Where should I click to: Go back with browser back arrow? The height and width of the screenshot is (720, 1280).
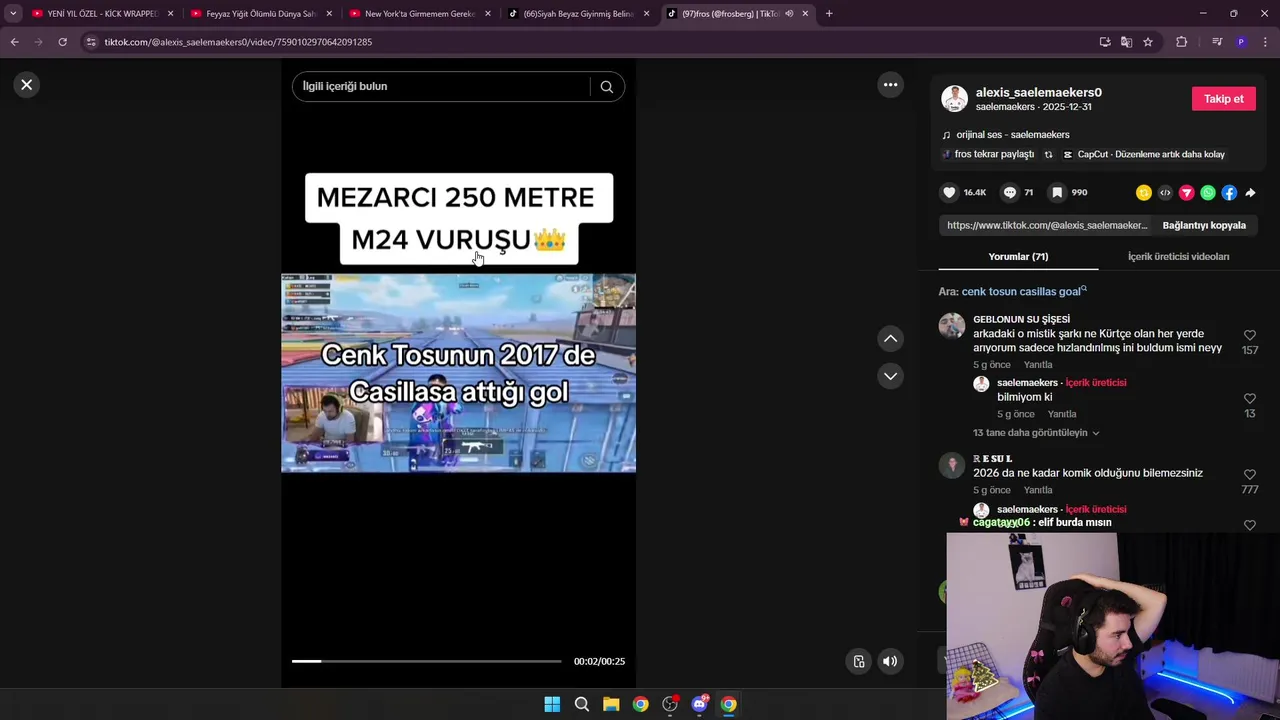pos(14,42)
